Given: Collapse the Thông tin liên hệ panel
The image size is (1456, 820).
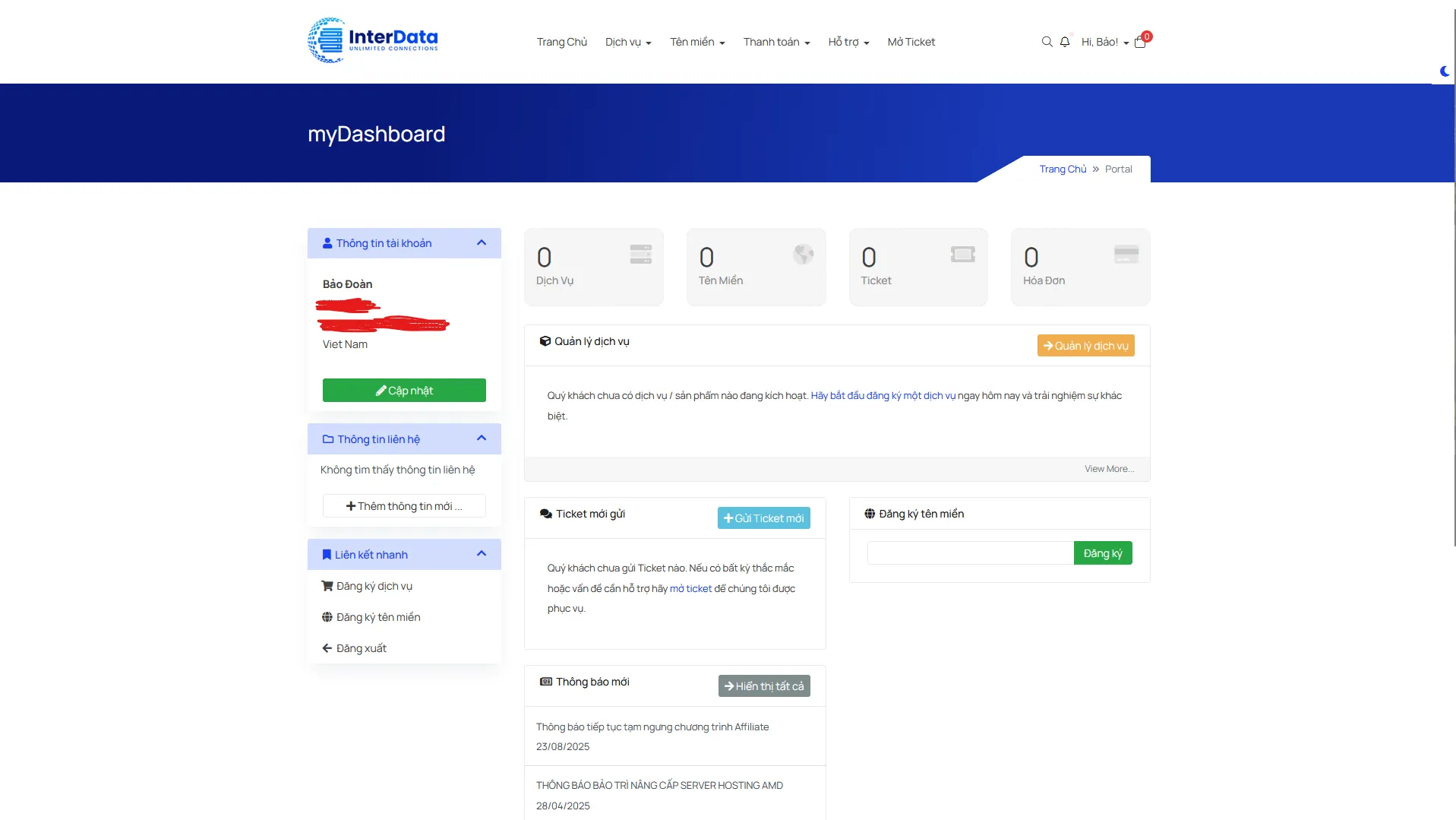Looking at the screenshot, I should point(482,438).
